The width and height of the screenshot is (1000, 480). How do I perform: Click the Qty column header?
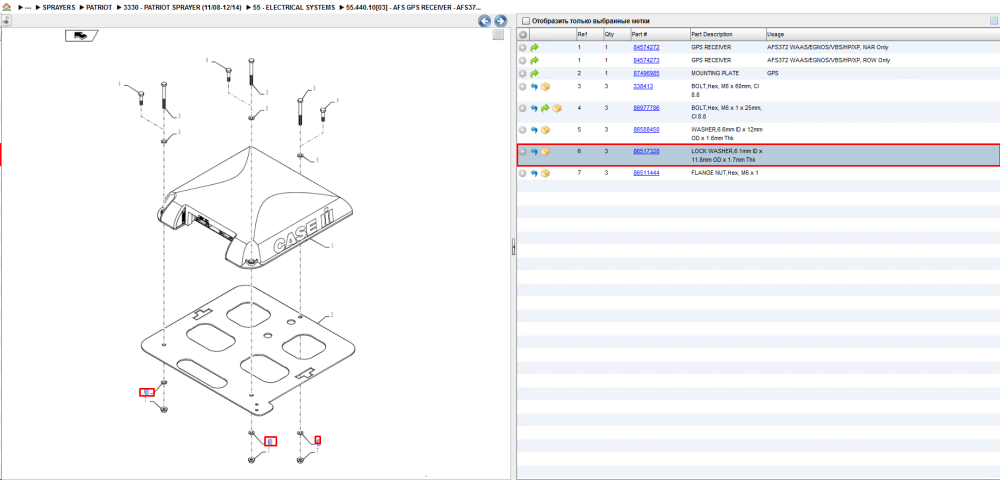tap(616, 34)
